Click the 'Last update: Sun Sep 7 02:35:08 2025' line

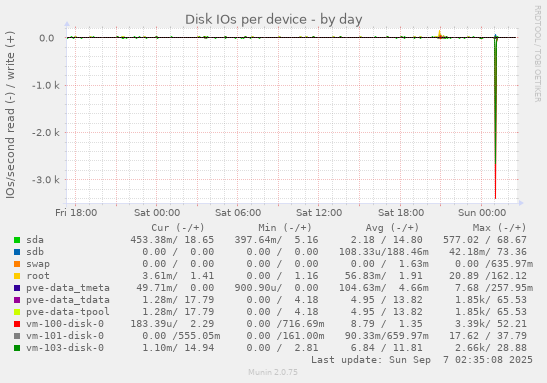[422, 360]
